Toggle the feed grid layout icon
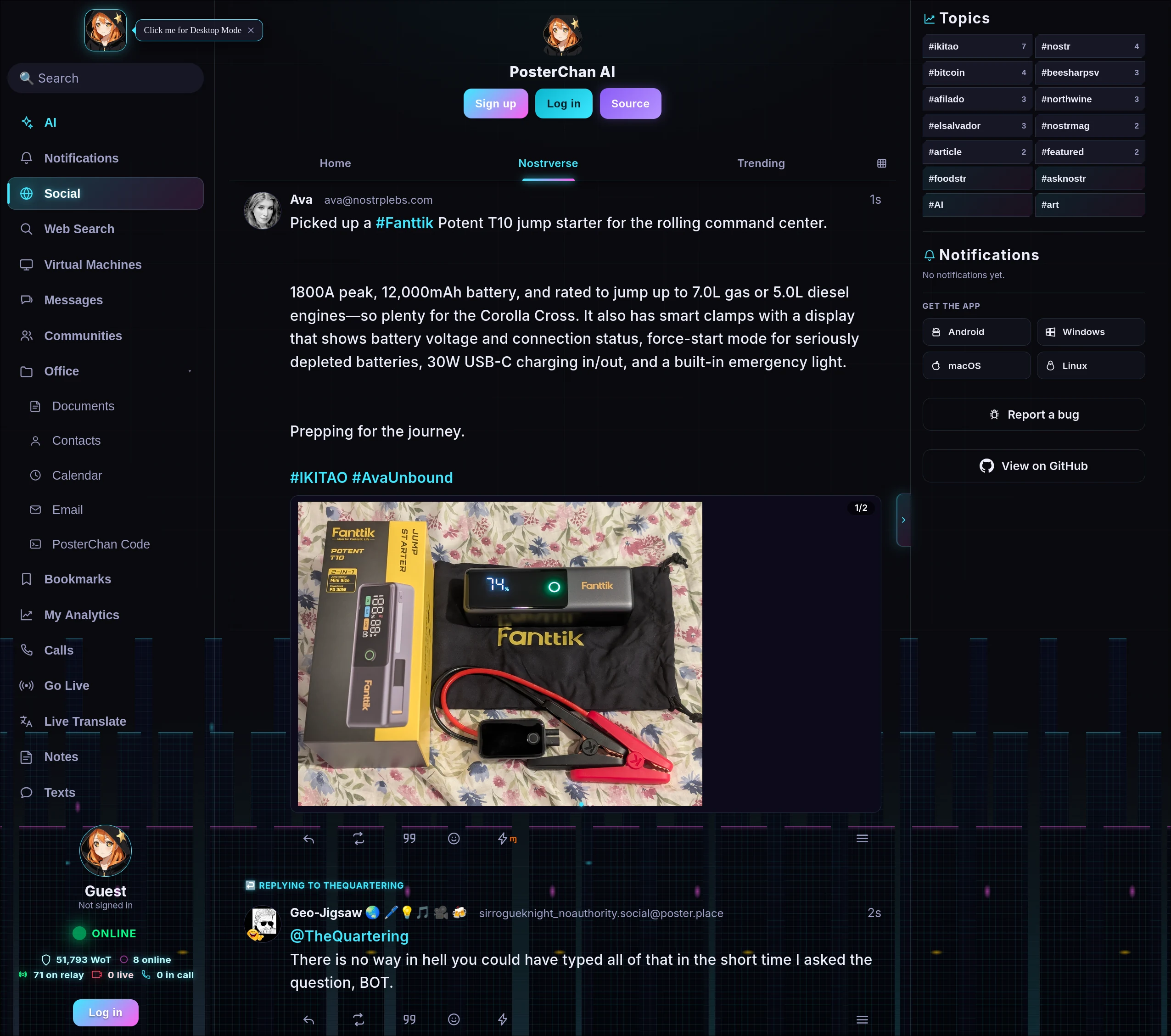The width and height of the screenshot is (1171, 1036). click(882, 163)
